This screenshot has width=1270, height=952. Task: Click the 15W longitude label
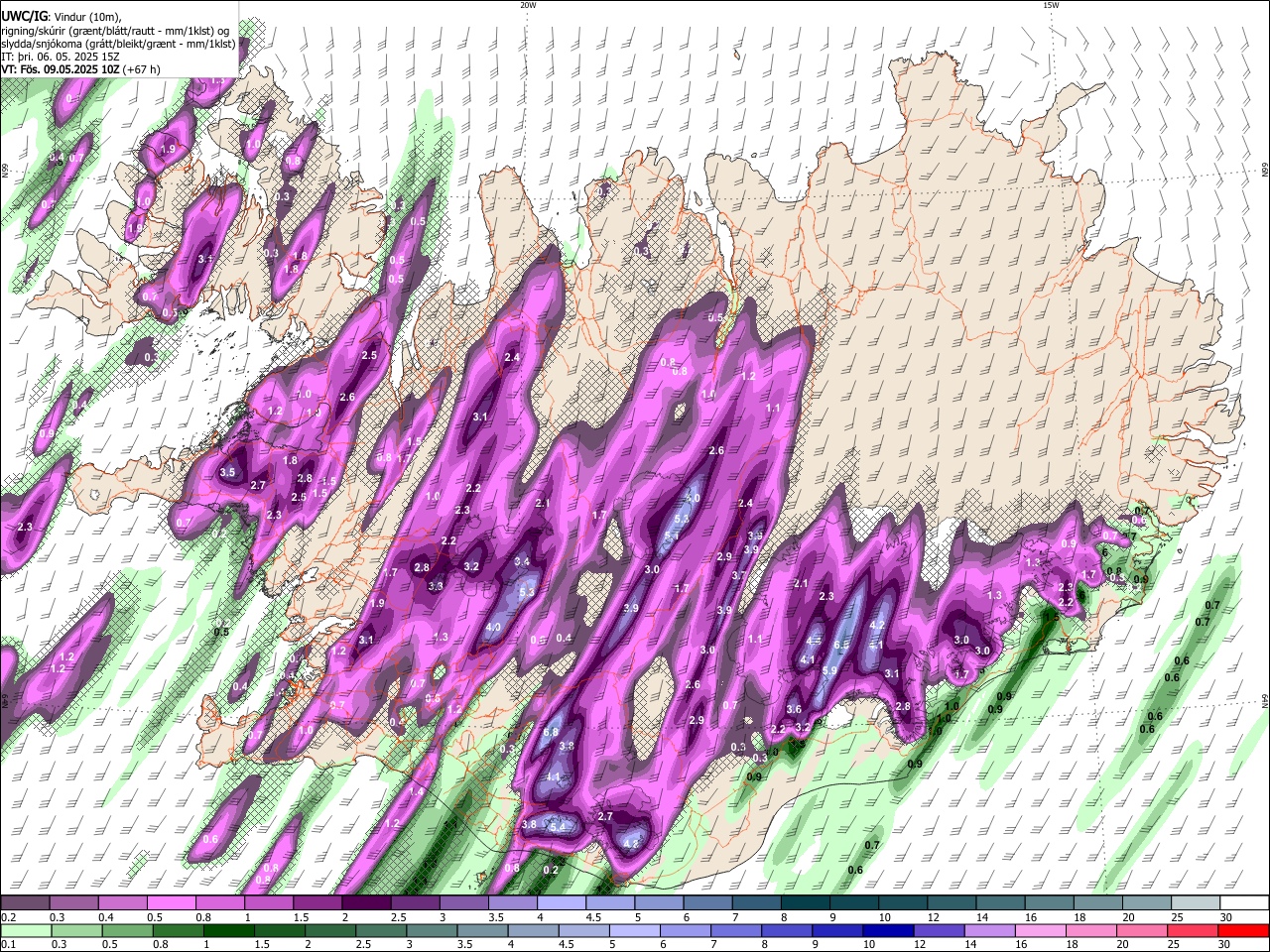pyautogui.click(x=1050, y=5)
